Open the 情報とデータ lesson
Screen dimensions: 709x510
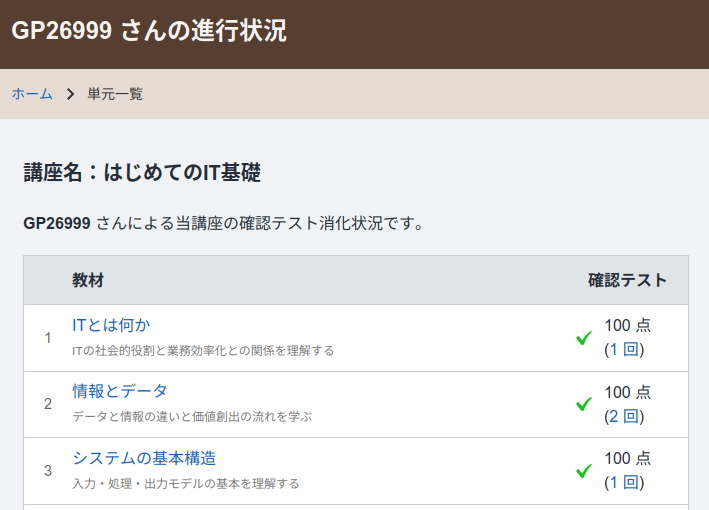[120, 391]
